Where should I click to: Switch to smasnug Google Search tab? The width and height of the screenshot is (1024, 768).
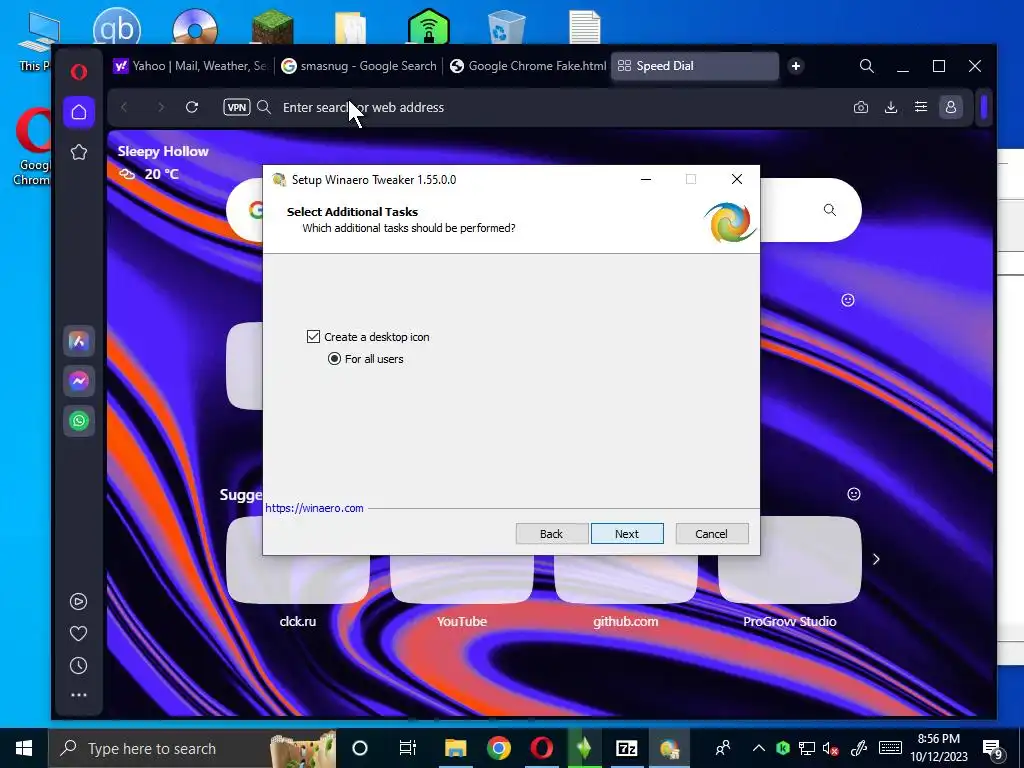point(359,66)
